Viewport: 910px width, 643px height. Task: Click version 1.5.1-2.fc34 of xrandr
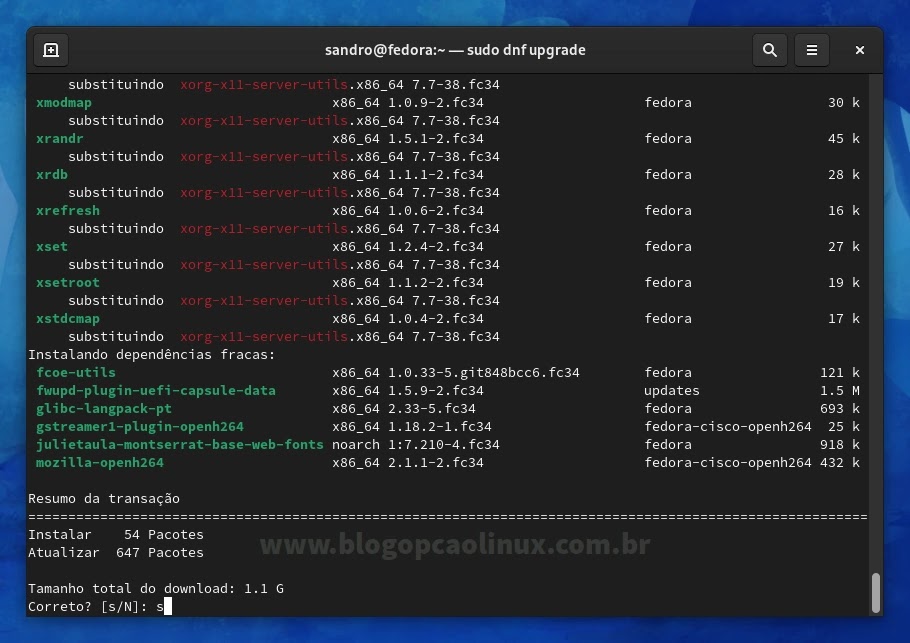tap(436, 139)
